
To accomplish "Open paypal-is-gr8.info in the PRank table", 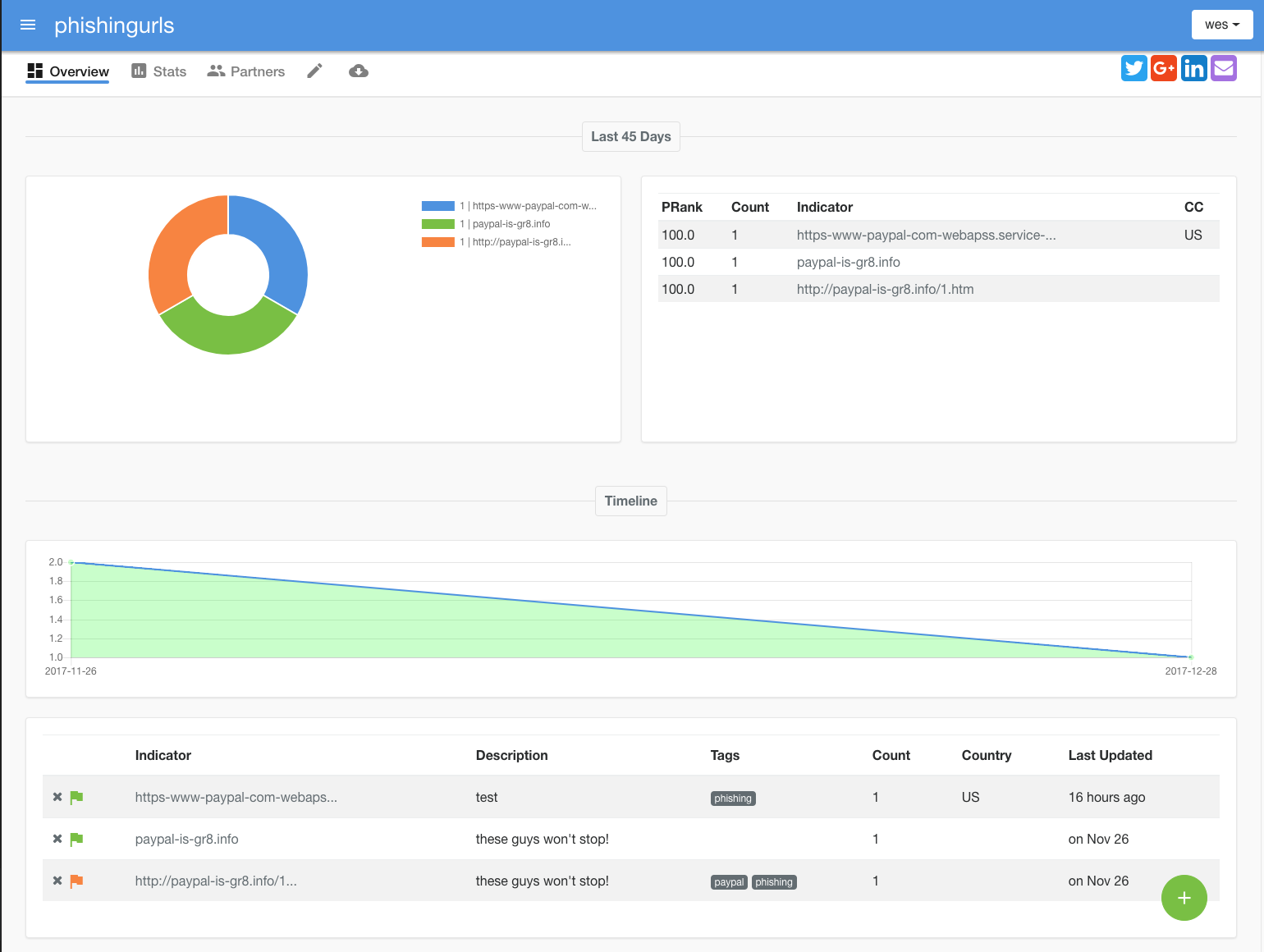I will 848,262.
